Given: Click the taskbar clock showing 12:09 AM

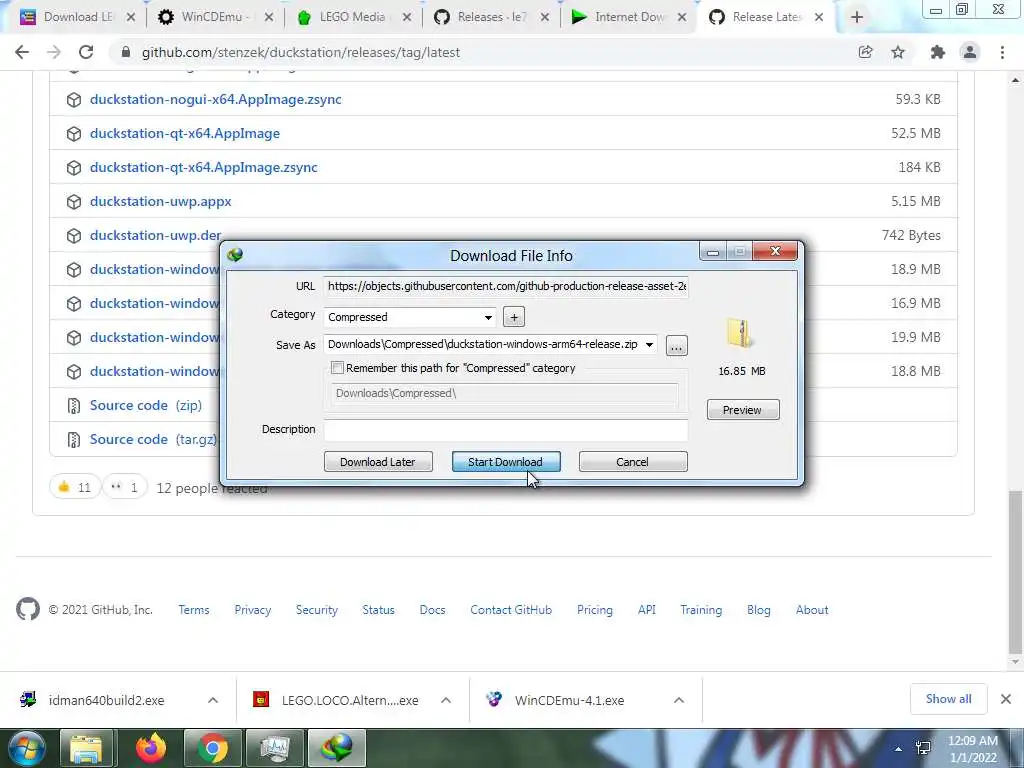Looking at the screenshot, I should [x=972, y=749].
